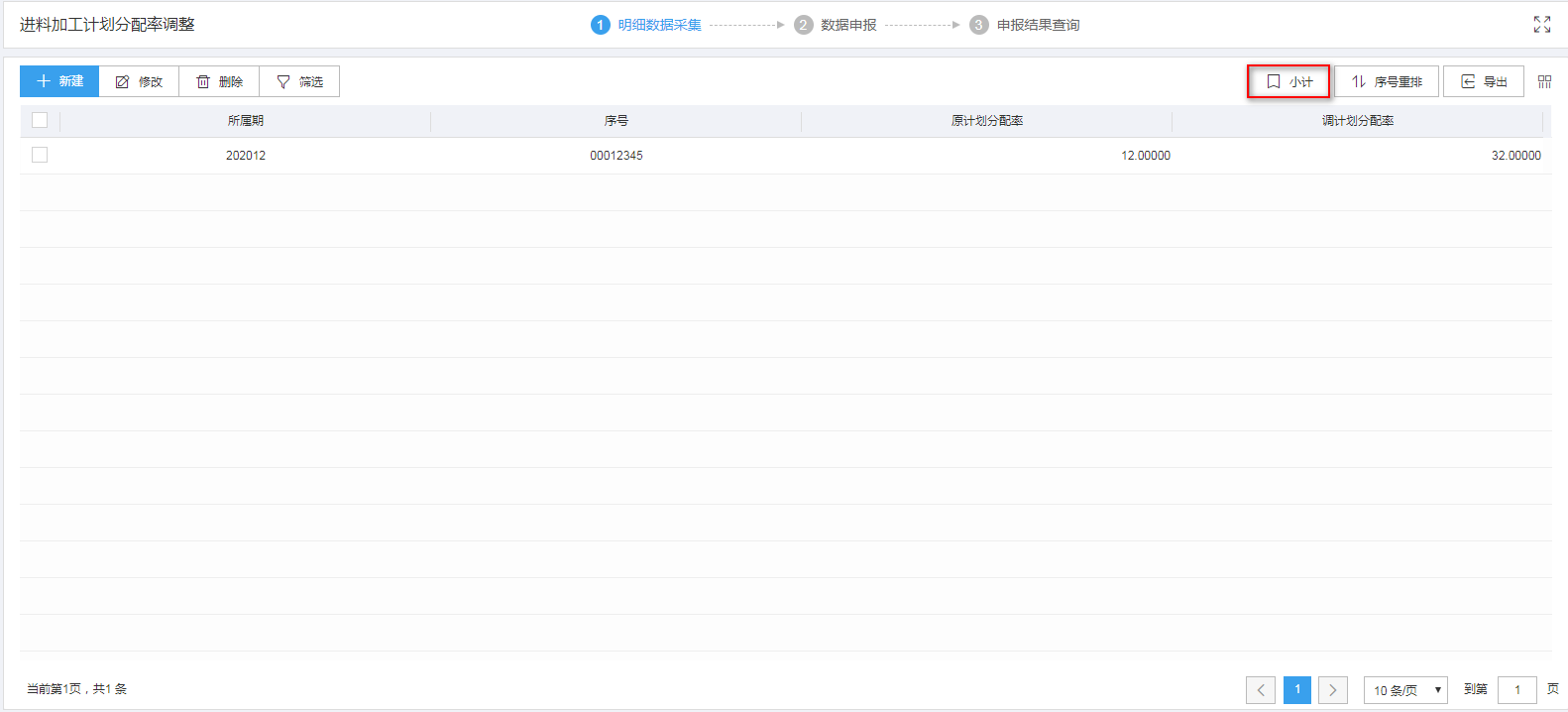Click the 序号重排 reorder button

(1387, 81)
